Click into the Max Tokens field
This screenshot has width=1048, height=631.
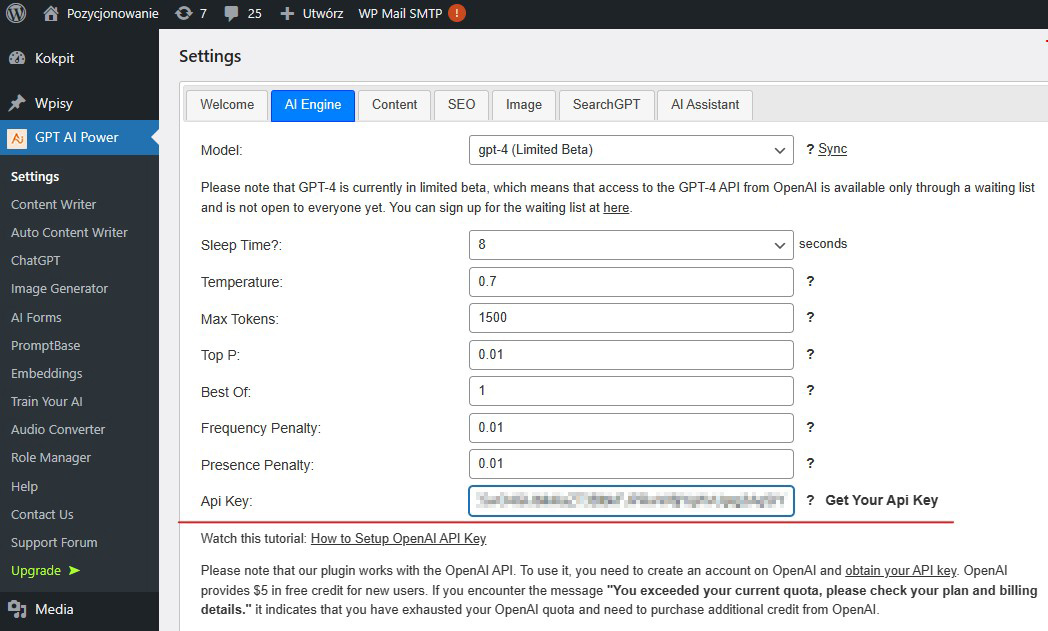click(x=631, y=318)
